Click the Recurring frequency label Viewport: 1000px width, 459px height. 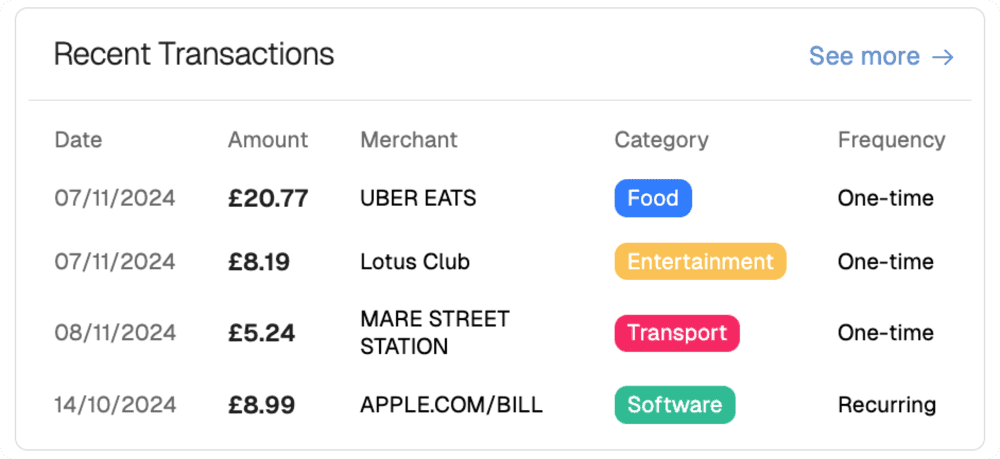[x=886, y=405]
